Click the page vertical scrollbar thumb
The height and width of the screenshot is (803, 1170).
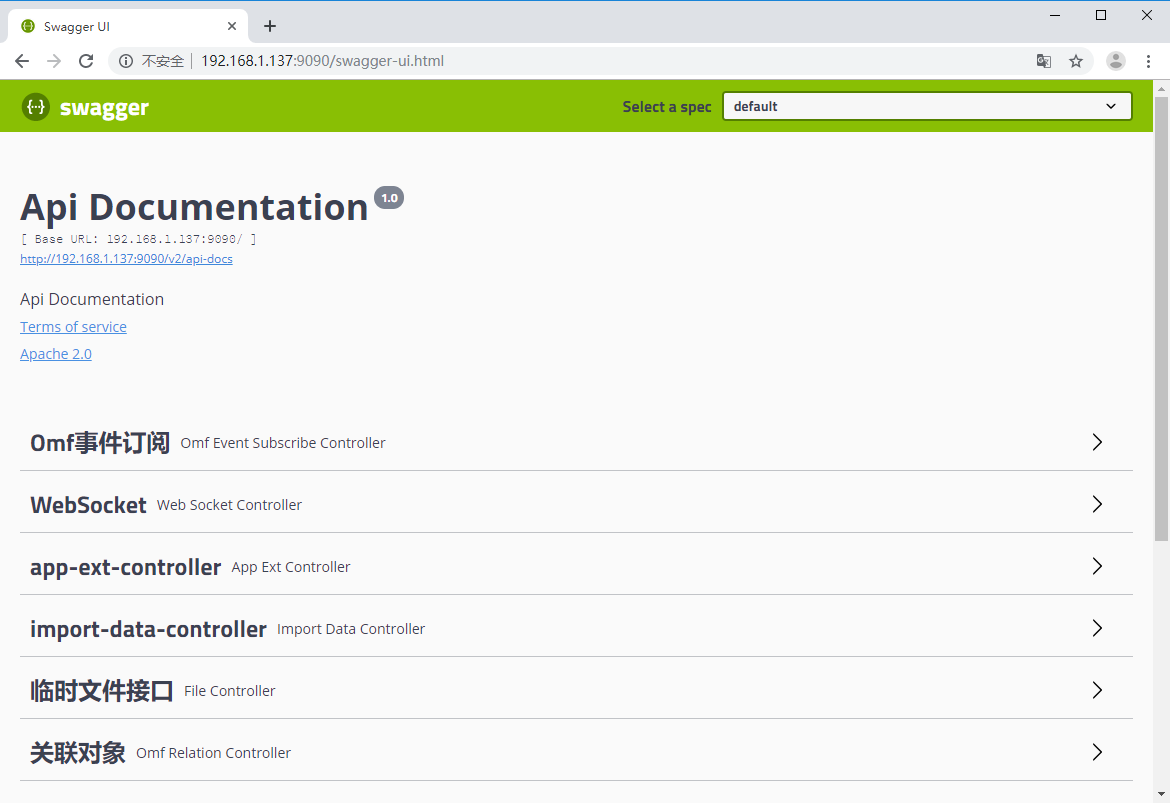(1161, 319)
